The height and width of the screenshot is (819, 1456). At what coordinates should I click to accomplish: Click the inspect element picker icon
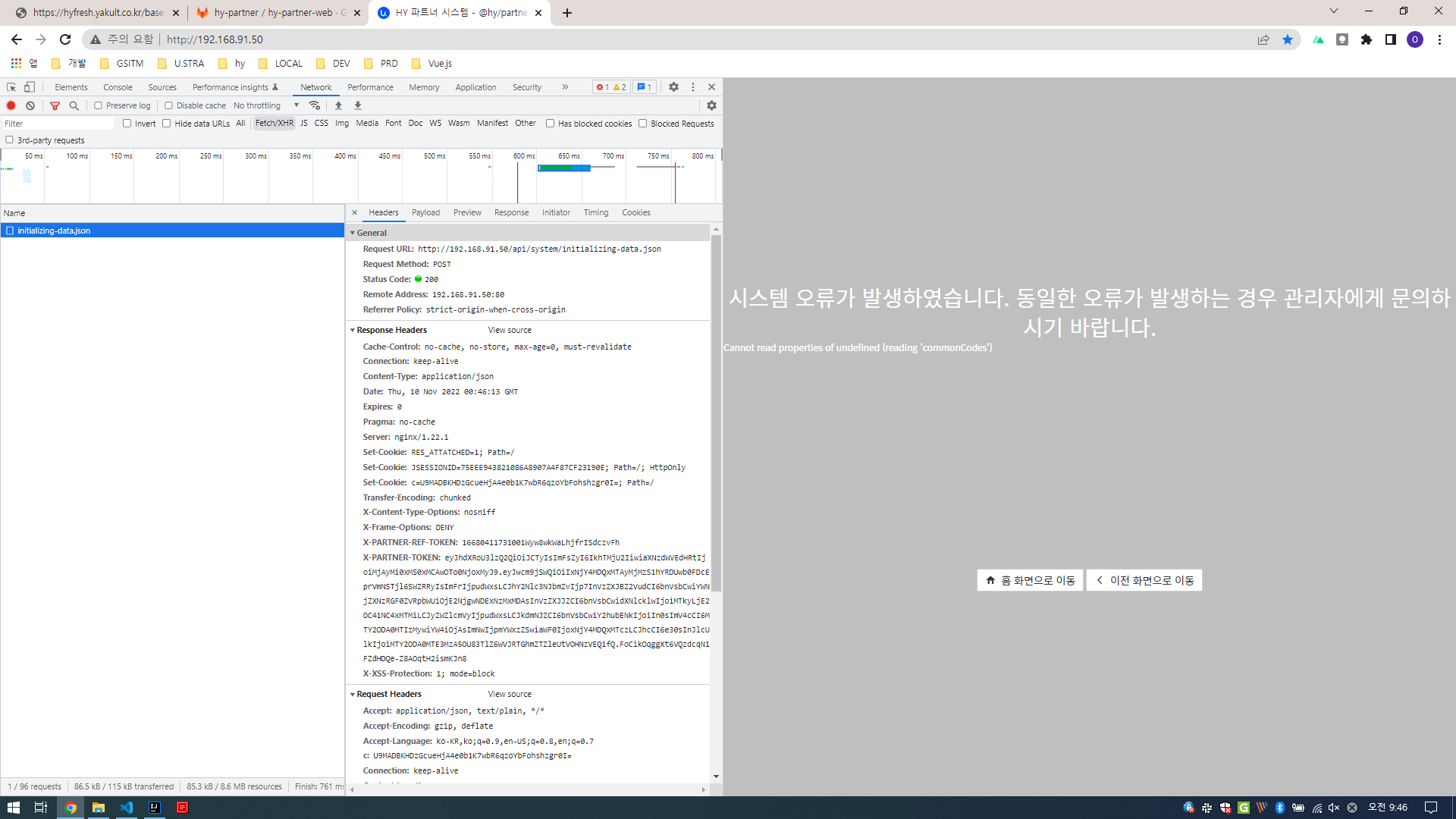click(11, 87)
